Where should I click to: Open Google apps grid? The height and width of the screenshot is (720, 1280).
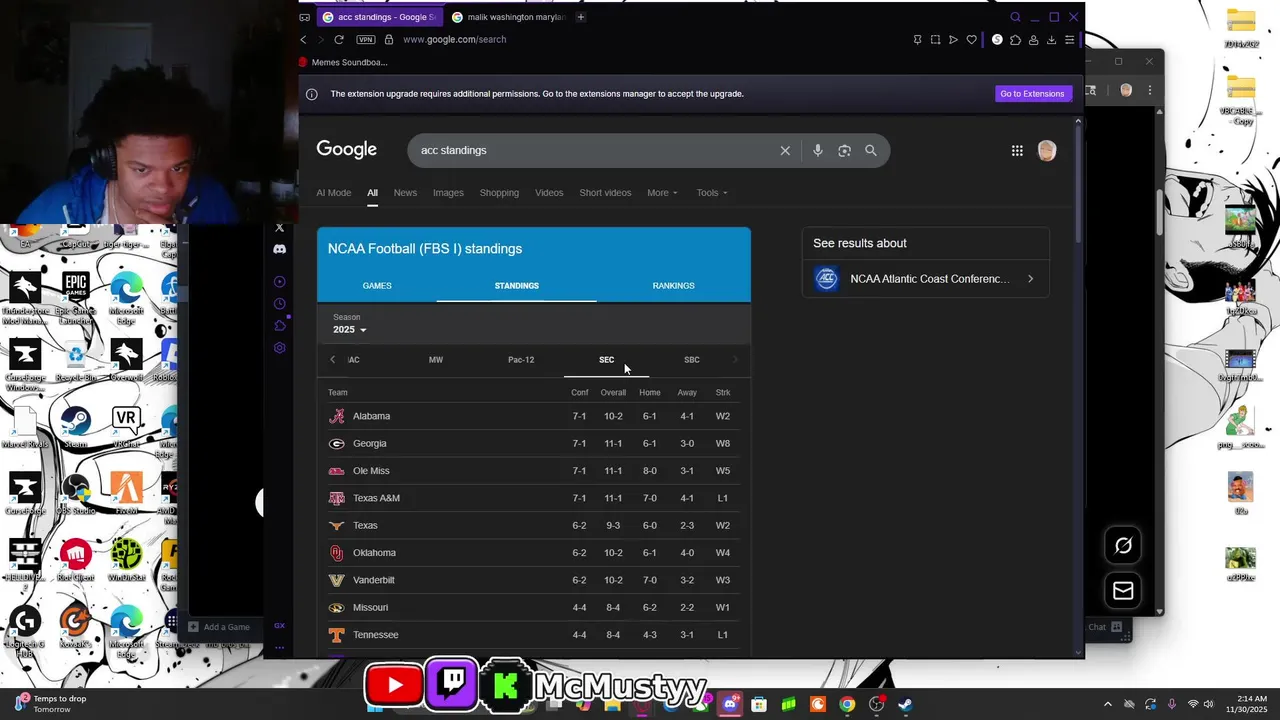coord(1017,150)
